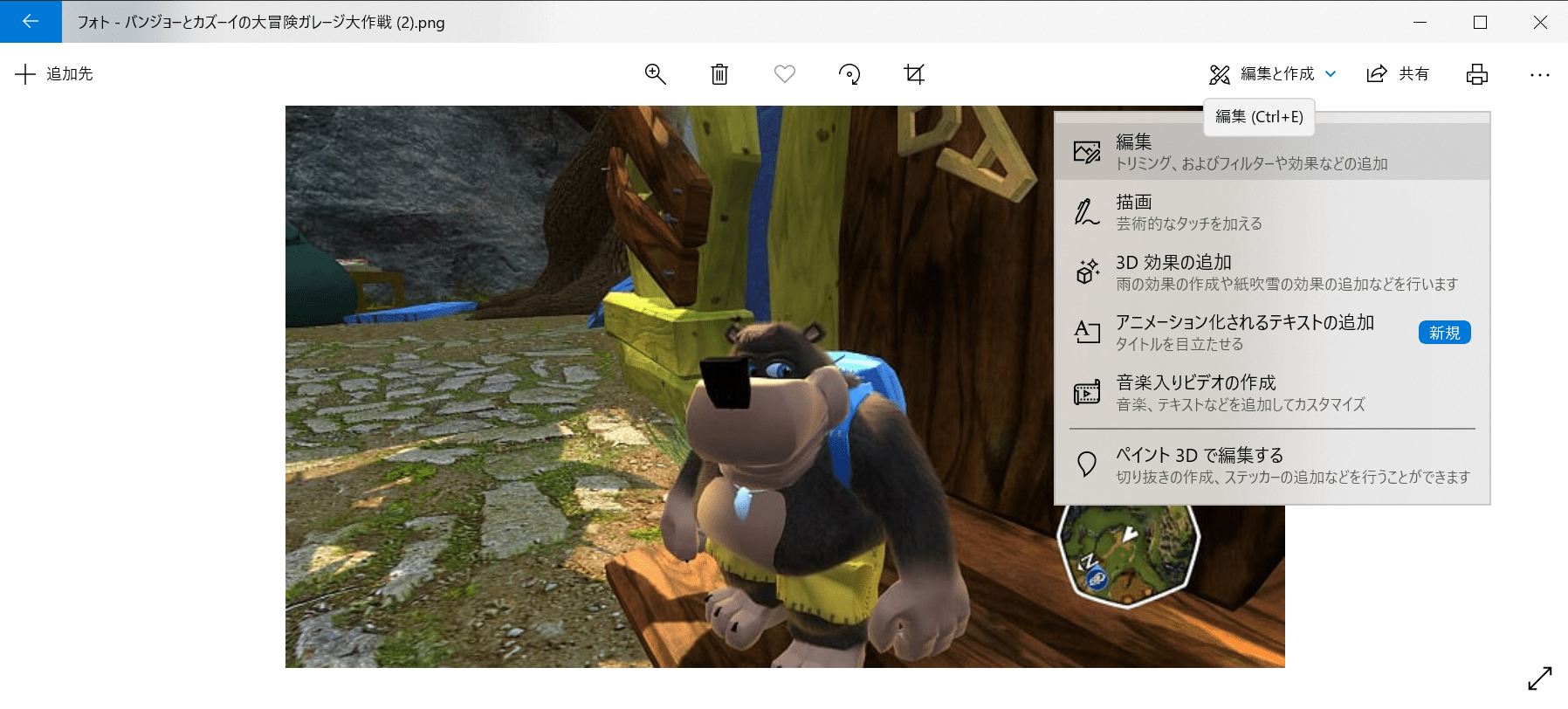Image resolution: width=1568 pixels, height=709 pixels.
Task: Choose 描画 to add artistic touches
Action: [x=1272, y=212]
